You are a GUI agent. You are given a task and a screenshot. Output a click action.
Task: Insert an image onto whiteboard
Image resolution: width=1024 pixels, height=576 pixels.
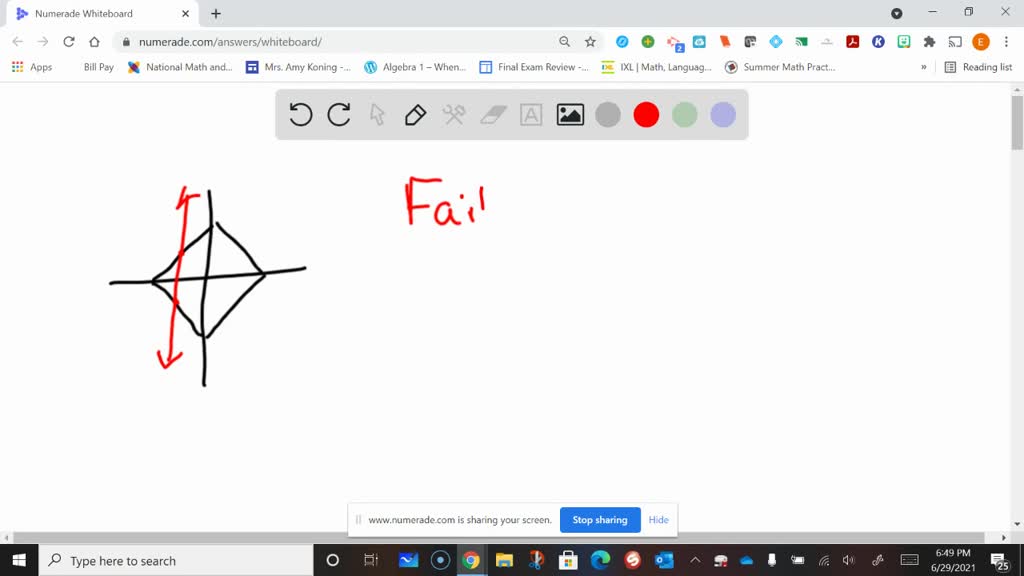tap(570, 115)
